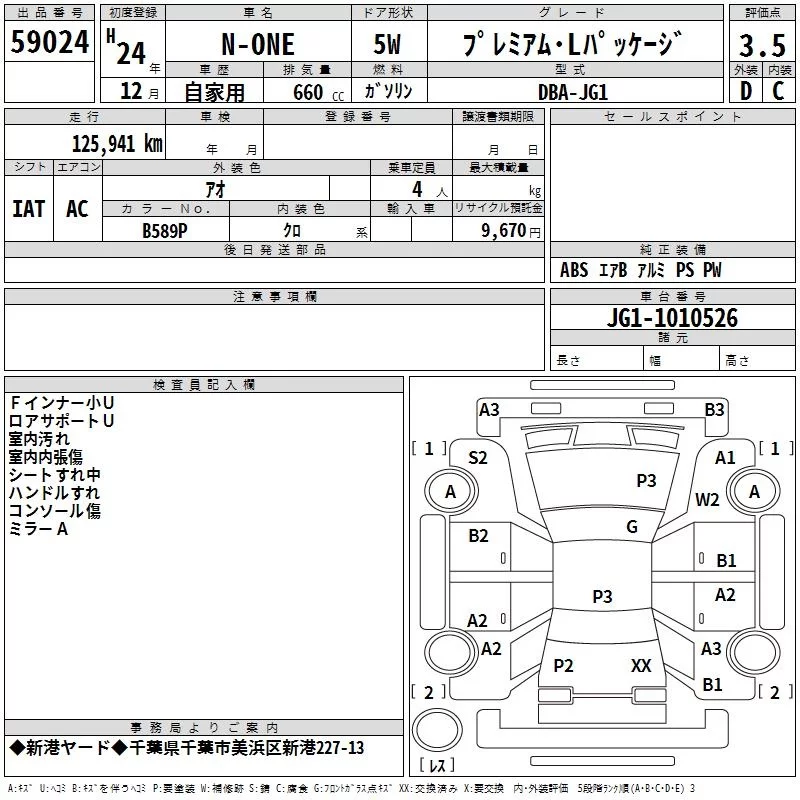Select grade プレミアム・Lパッケージ
The height and width of the screenshot is (800, 800).
click(x=572, y=43)
